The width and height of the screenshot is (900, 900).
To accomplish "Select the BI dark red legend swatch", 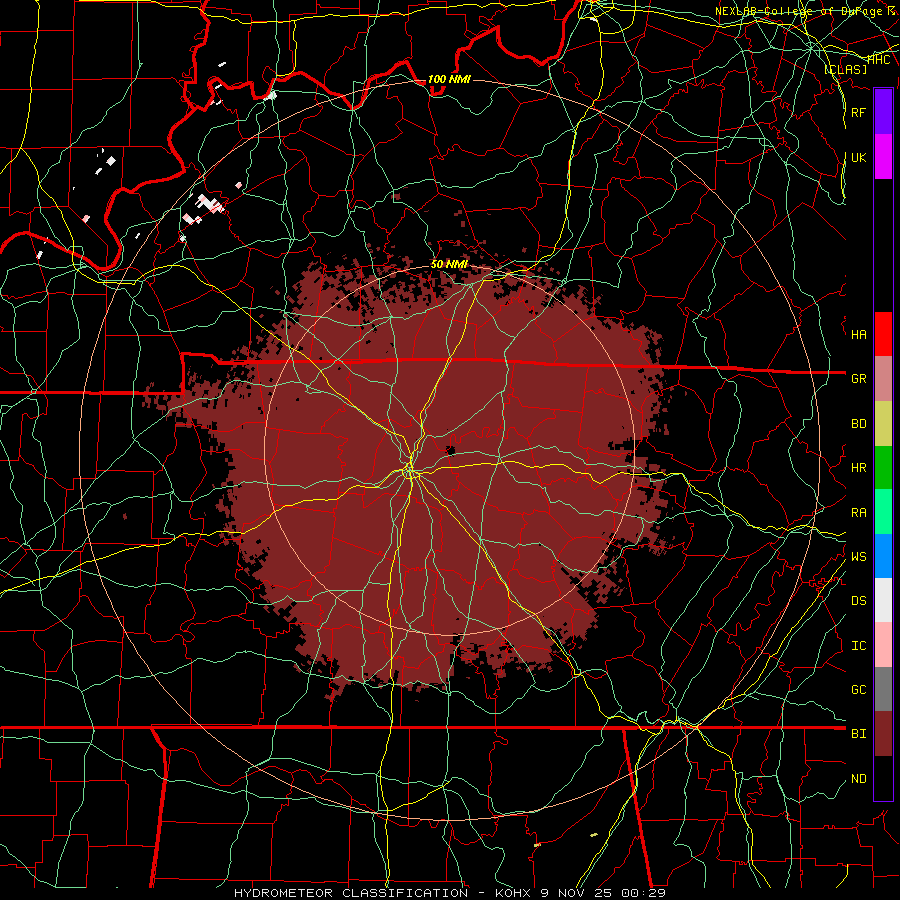I will coord(883,734).
